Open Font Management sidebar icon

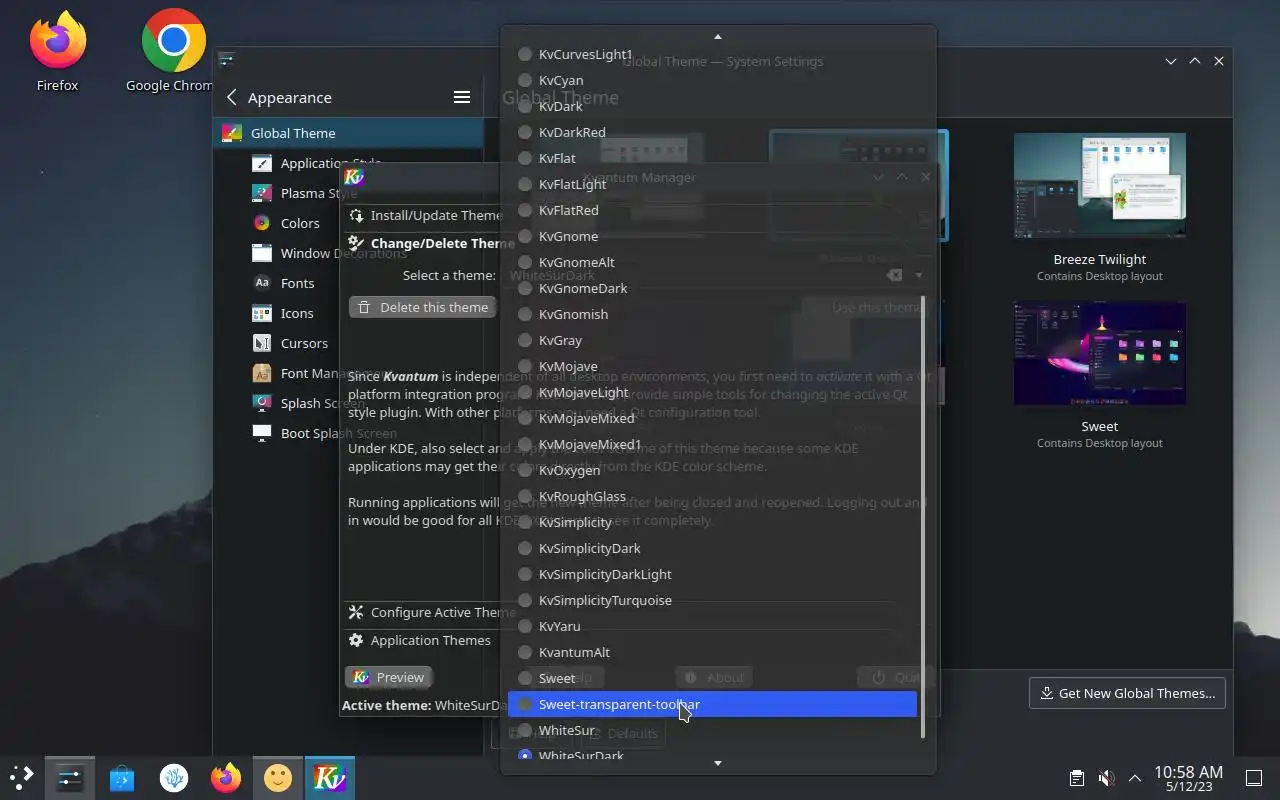pyautogui.click(x=262, y=373)
